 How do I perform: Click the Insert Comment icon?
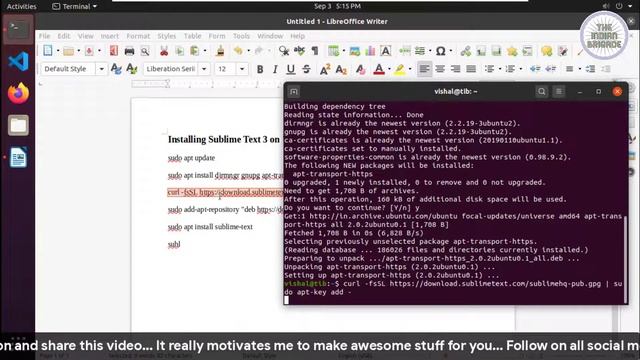[547, 51]
